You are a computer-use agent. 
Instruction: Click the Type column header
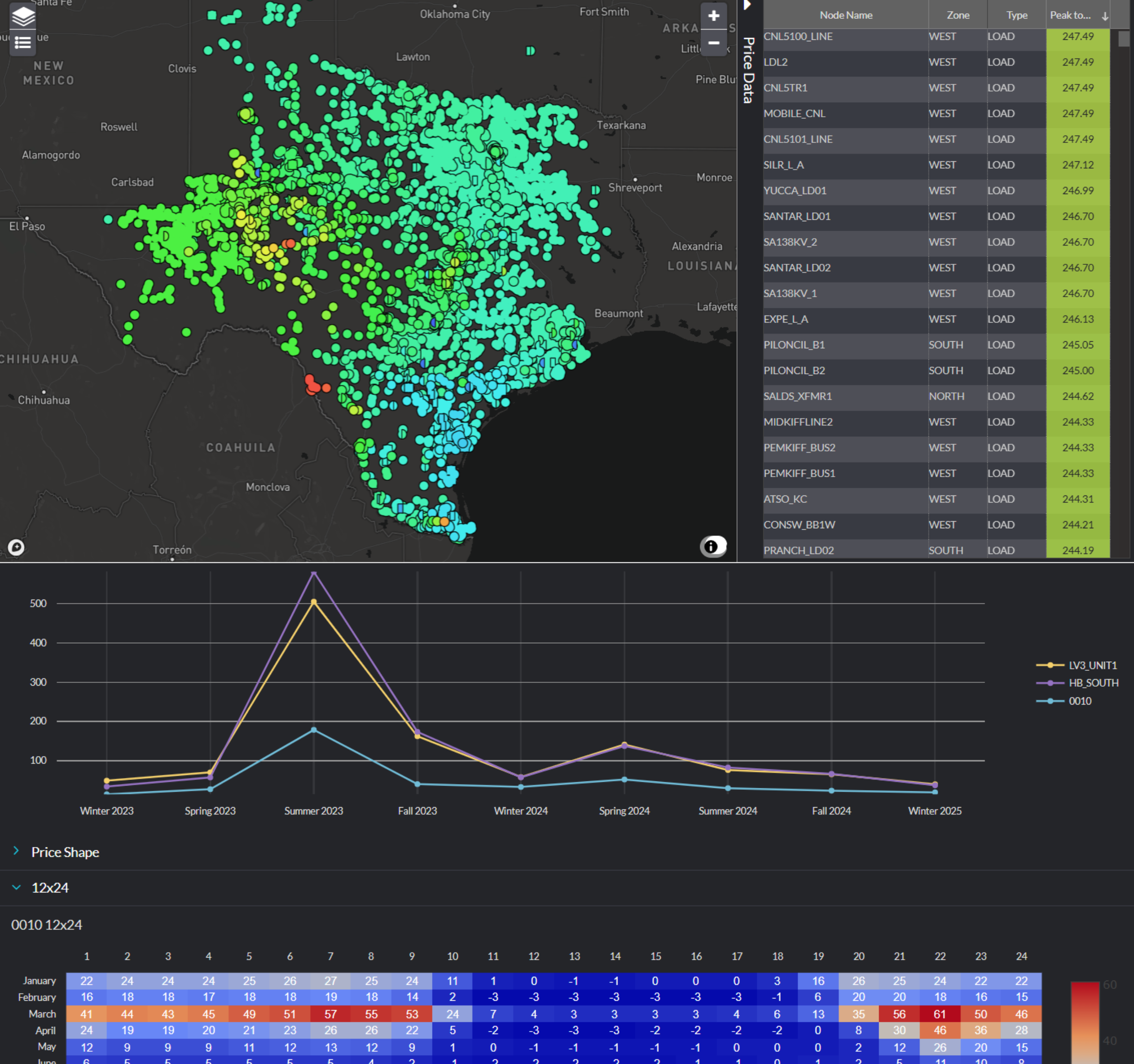(x=1016, y=15)
